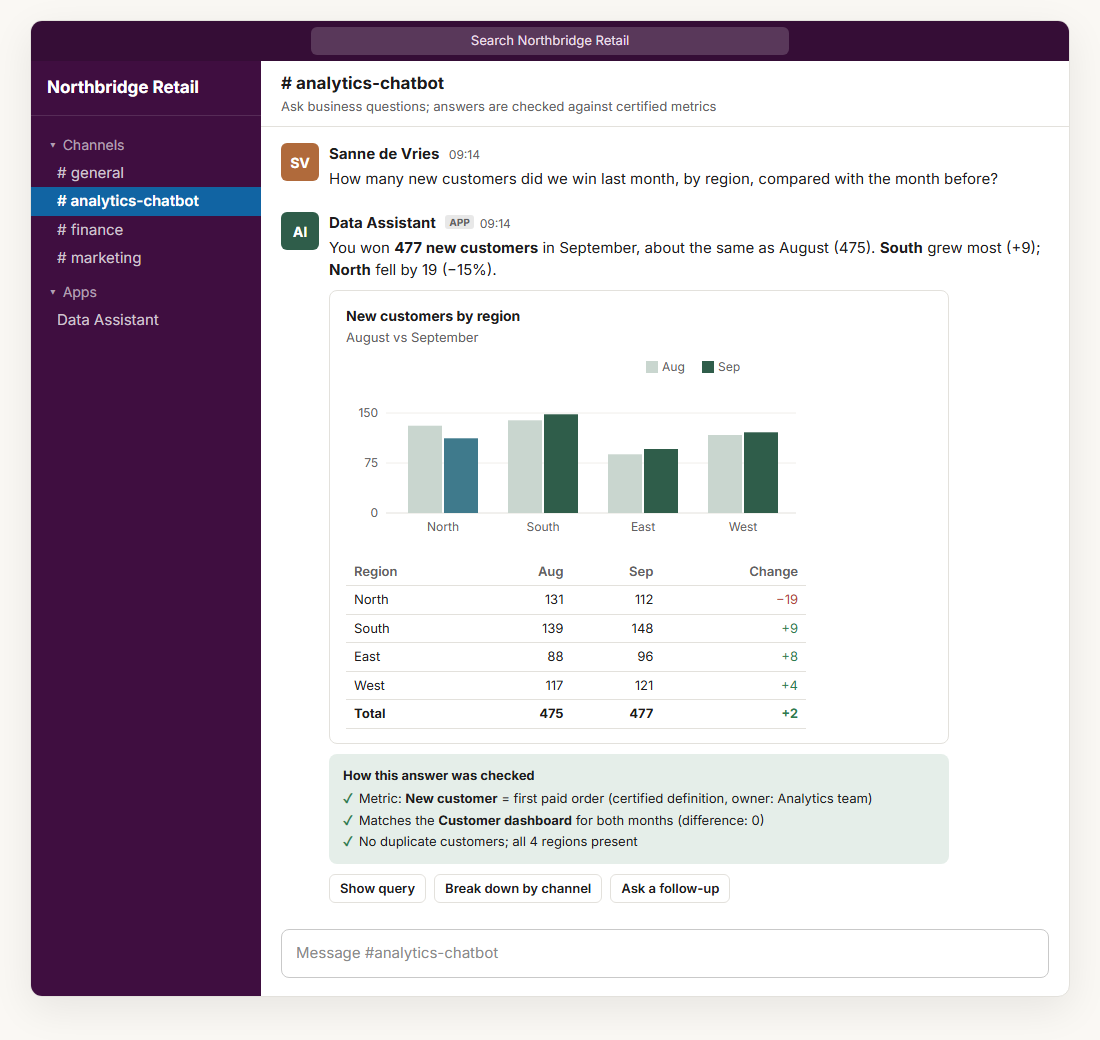
Task: Open the # marketing channel
Action: click(x=146, y=258)
